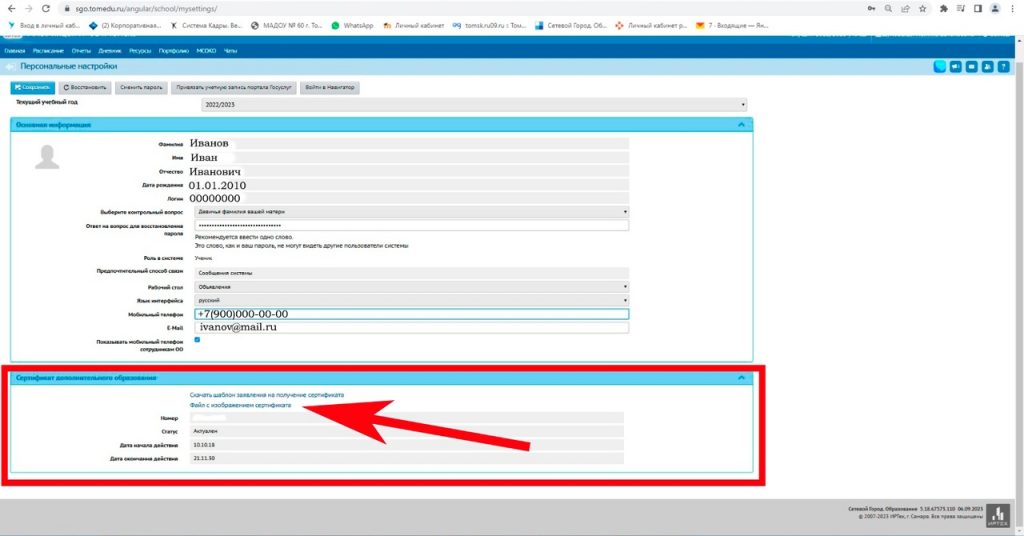The image size is (1024, 536).
Task: Open the browser extensions puzzle icon
Action: 941,8
